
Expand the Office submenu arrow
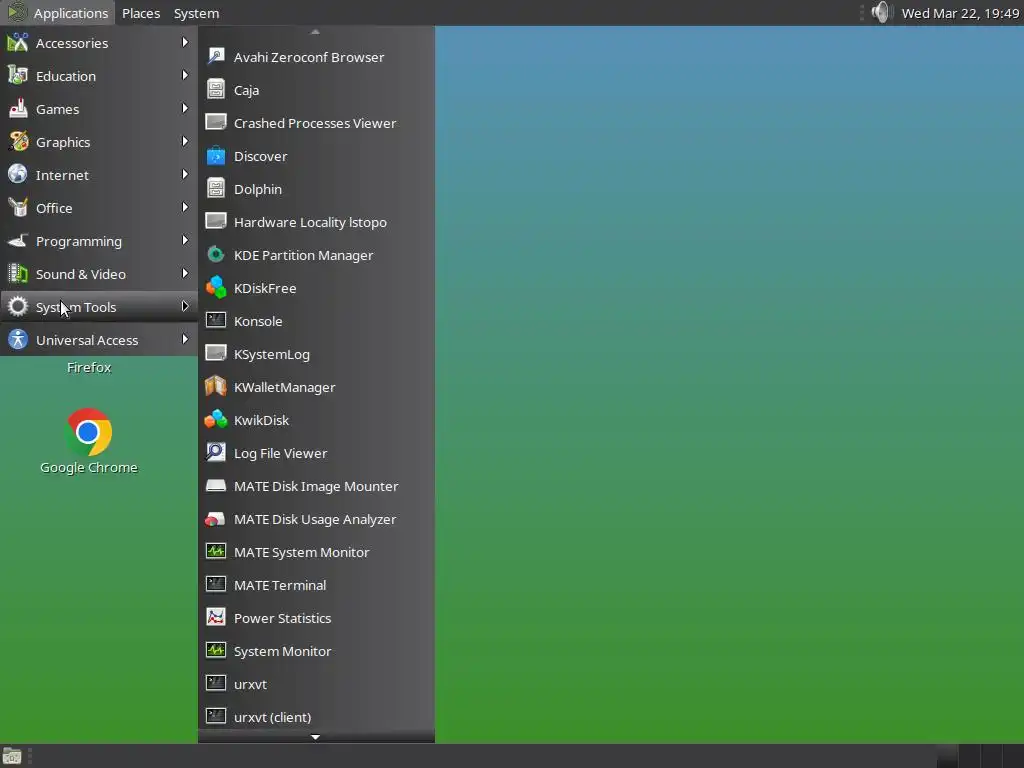(x=185, y=207)
